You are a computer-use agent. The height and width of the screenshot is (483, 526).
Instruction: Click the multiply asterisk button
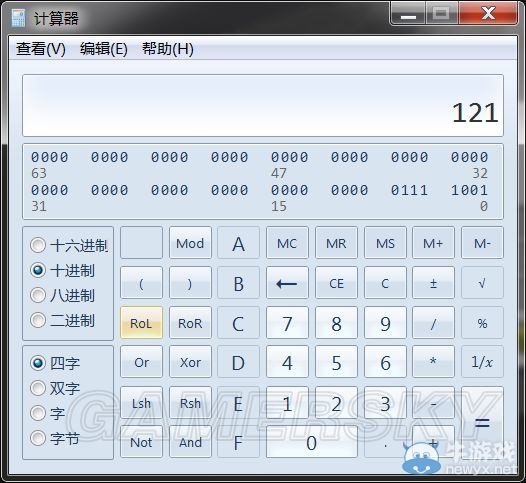[433, 362]
